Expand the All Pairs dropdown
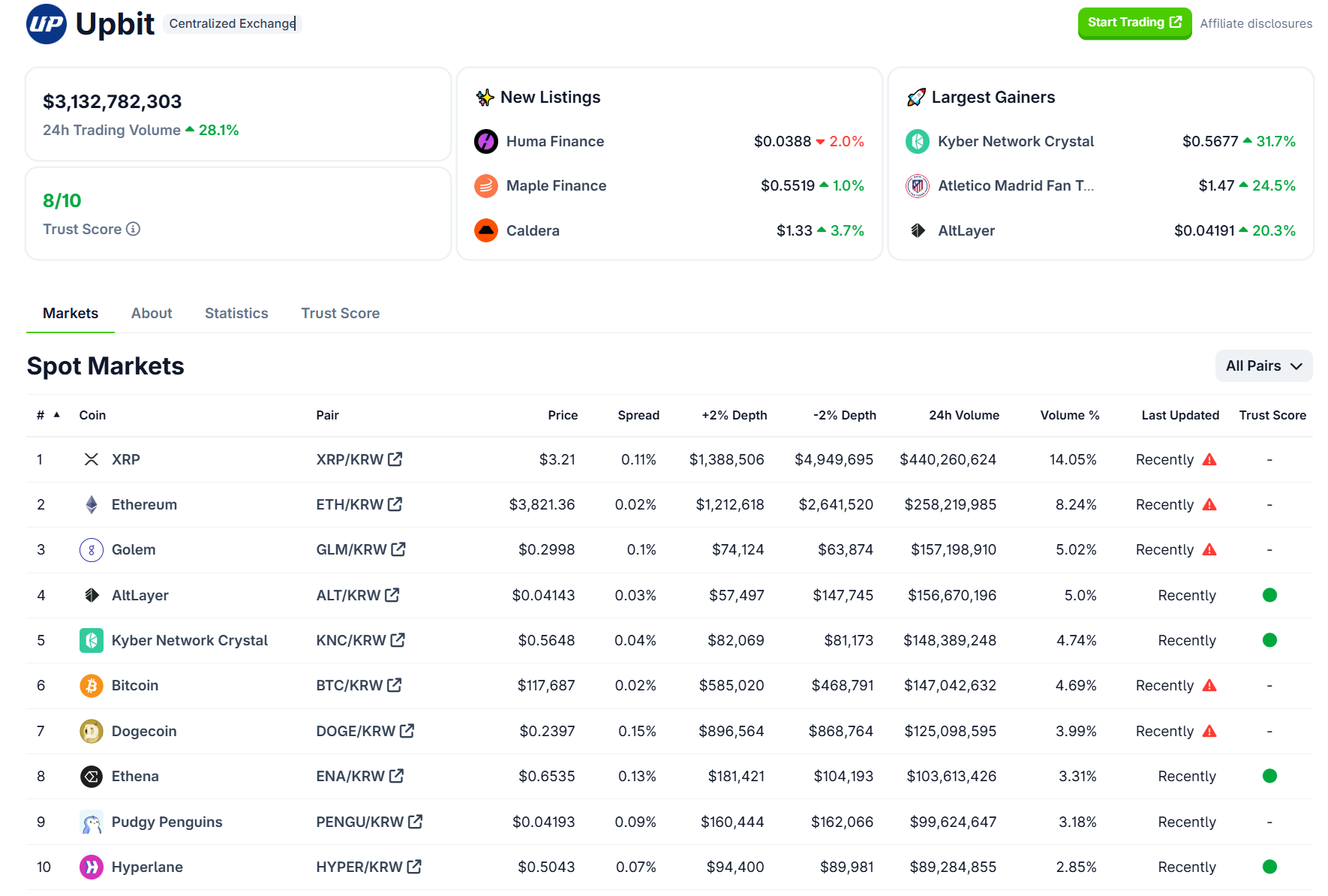 (1263, 366)
